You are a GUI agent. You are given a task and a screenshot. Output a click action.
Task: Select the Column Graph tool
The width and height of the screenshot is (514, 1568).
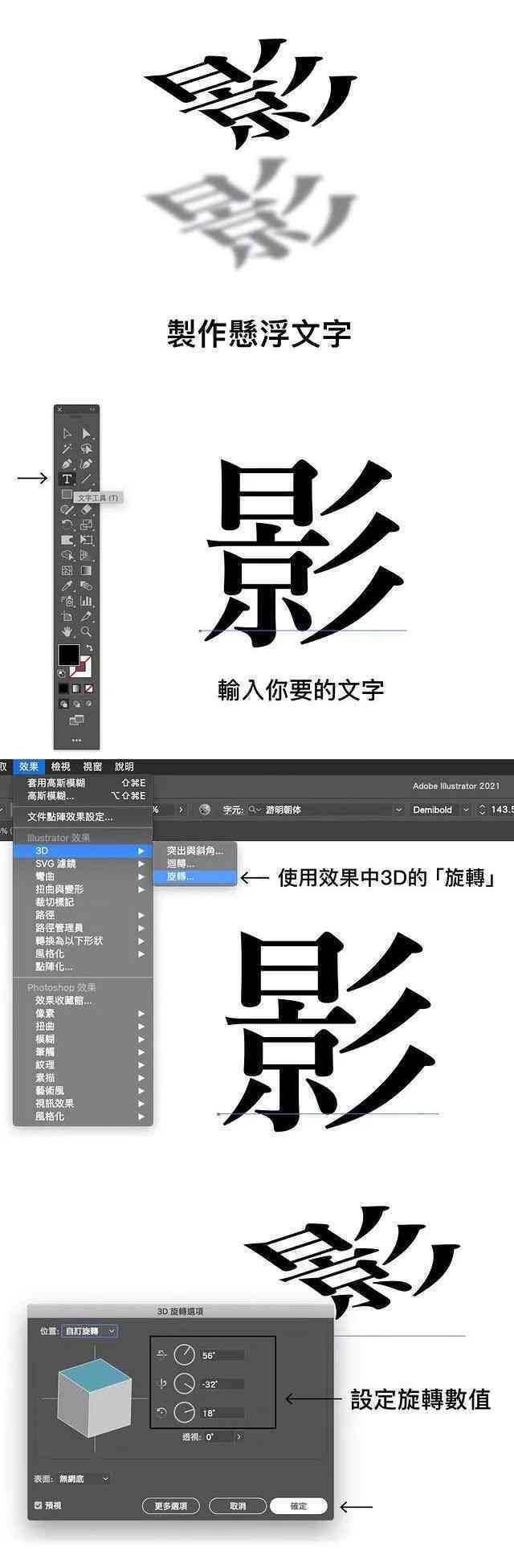[x=86, y=601]
